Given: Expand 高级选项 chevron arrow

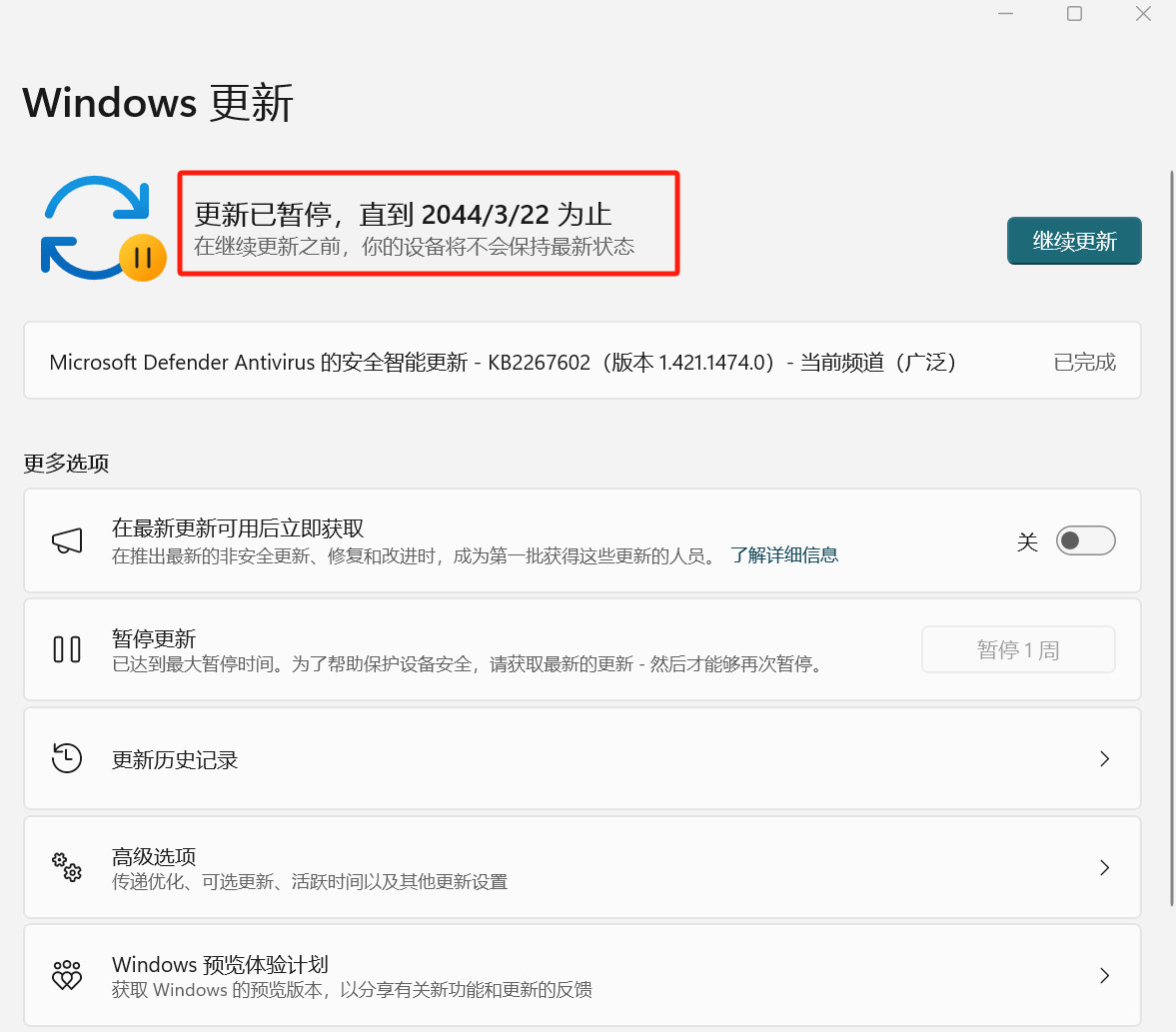Looking at the screenshot, I should coord(1104,868).
